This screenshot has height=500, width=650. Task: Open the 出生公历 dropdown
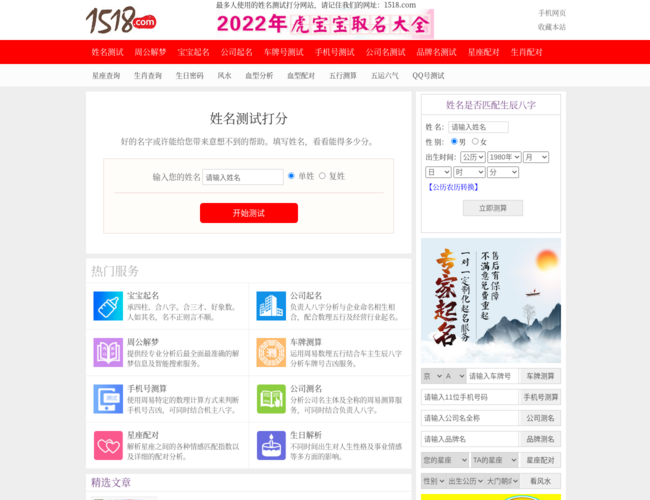[x=466, y=481]
